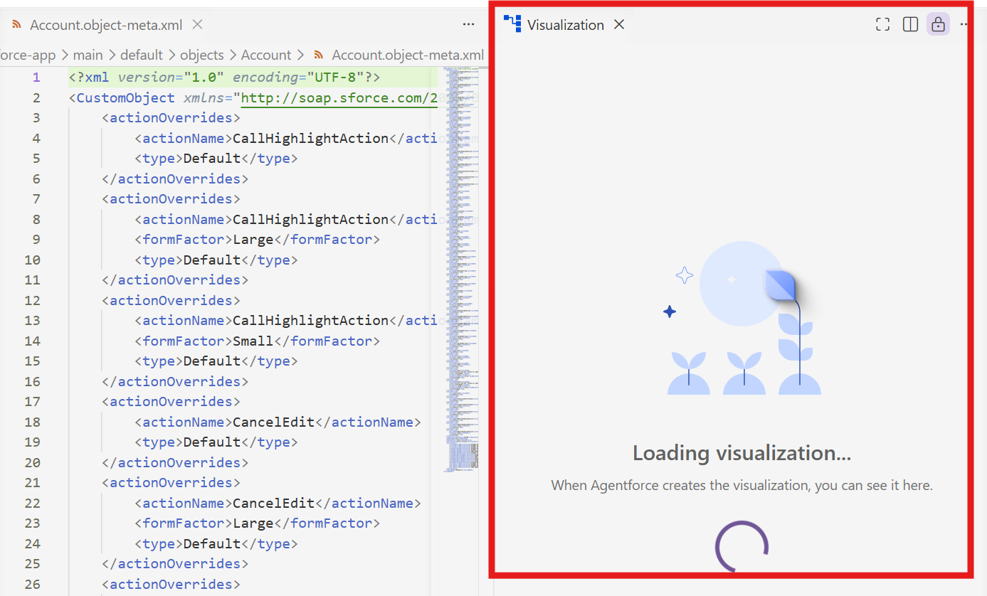This screenshot has width=987, height=596.
Task: Click the Agentforce visualization description text
Action: 742,485
